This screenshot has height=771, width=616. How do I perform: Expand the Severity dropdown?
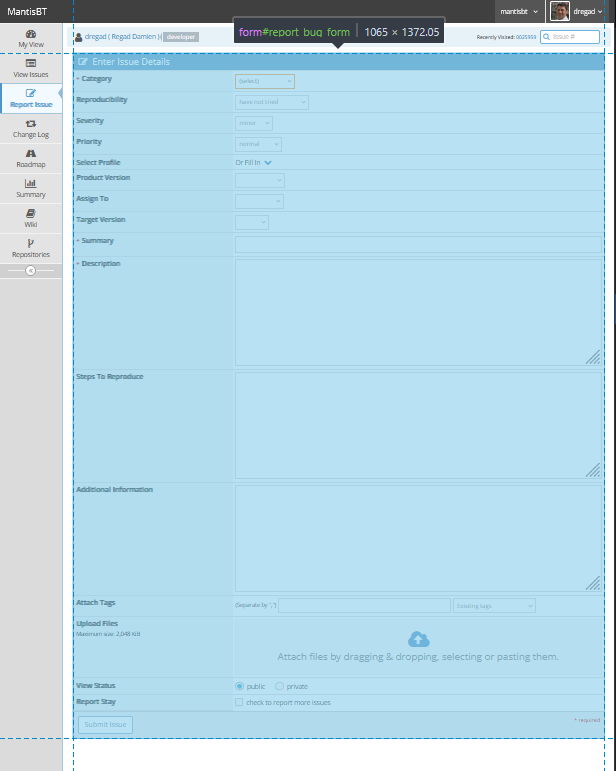pyautogui.click(x=253, y=123)
